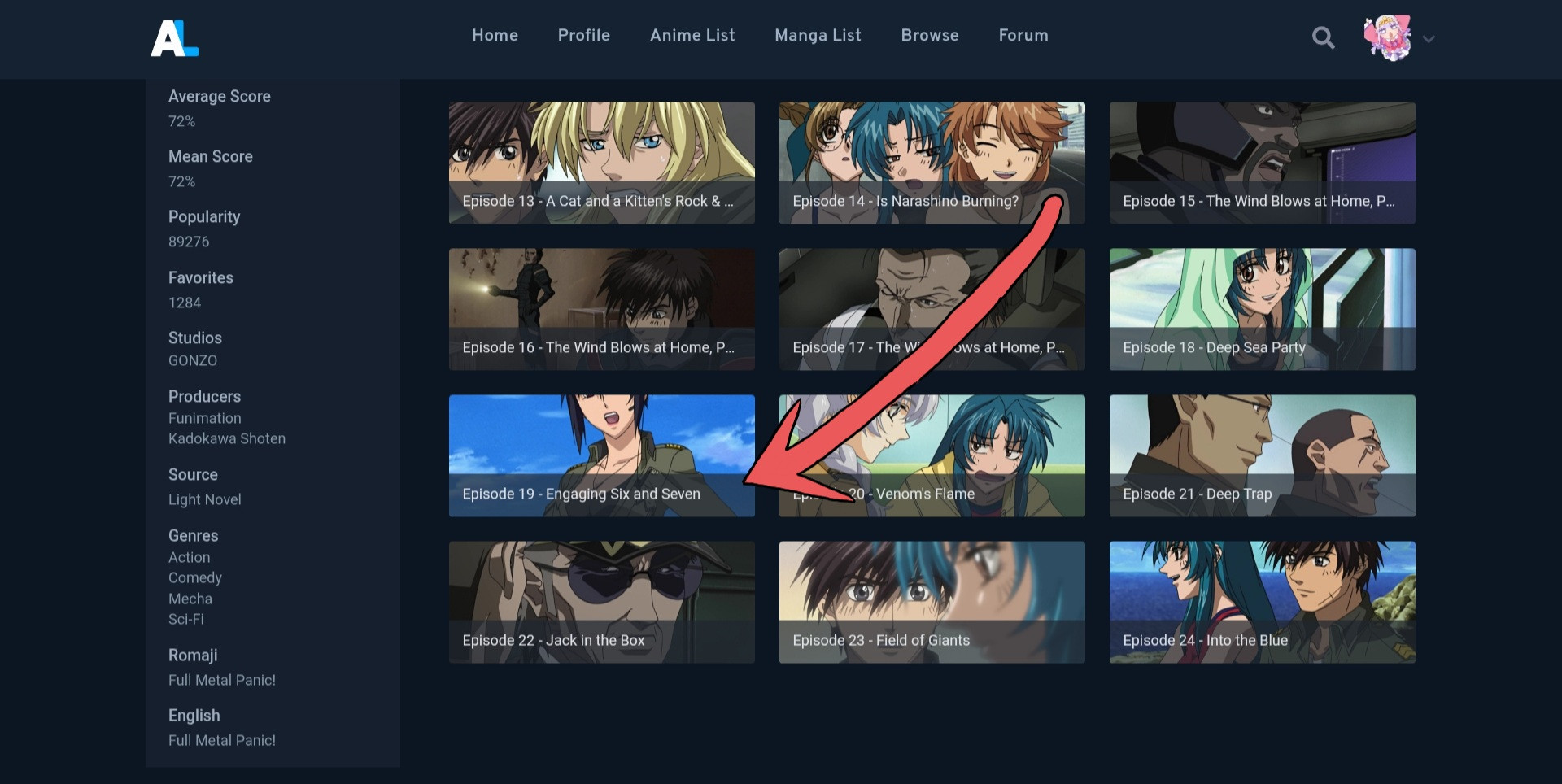Screen dimensions: 1562x784
Task: Click Romaji title Full Metal Panic!
Action: point(222,680)
